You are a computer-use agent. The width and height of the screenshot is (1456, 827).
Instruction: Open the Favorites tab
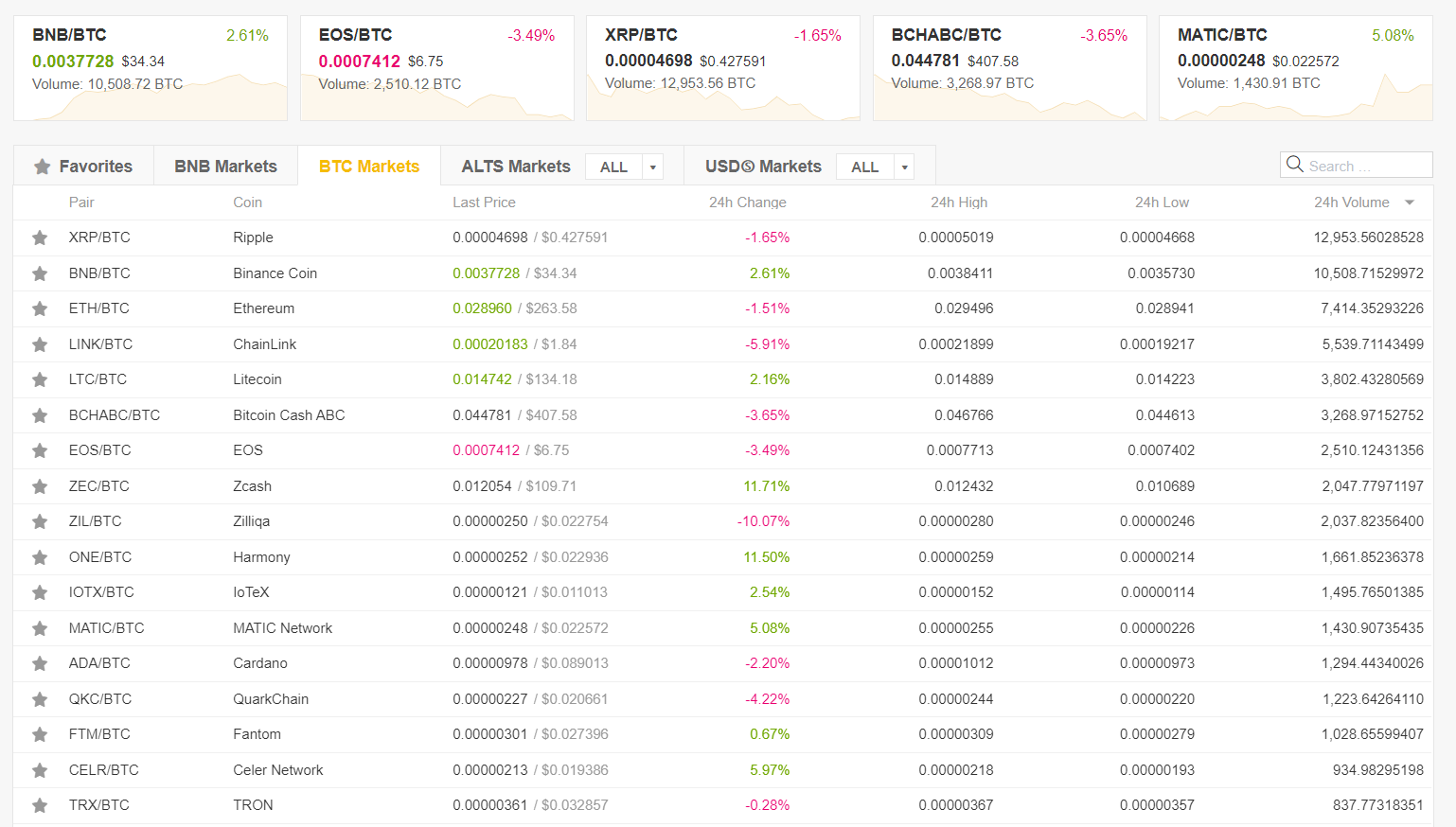[x=83, y=167]
